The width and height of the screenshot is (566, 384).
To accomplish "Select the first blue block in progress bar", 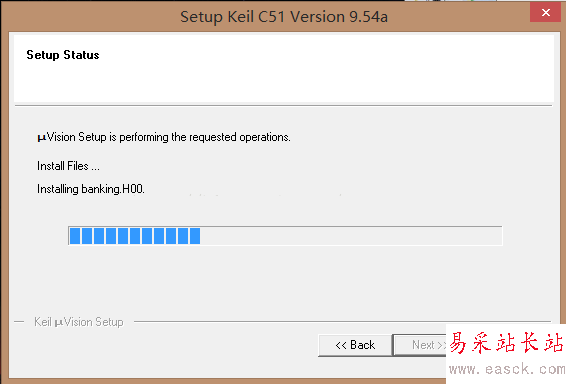I will click(75, 236).
